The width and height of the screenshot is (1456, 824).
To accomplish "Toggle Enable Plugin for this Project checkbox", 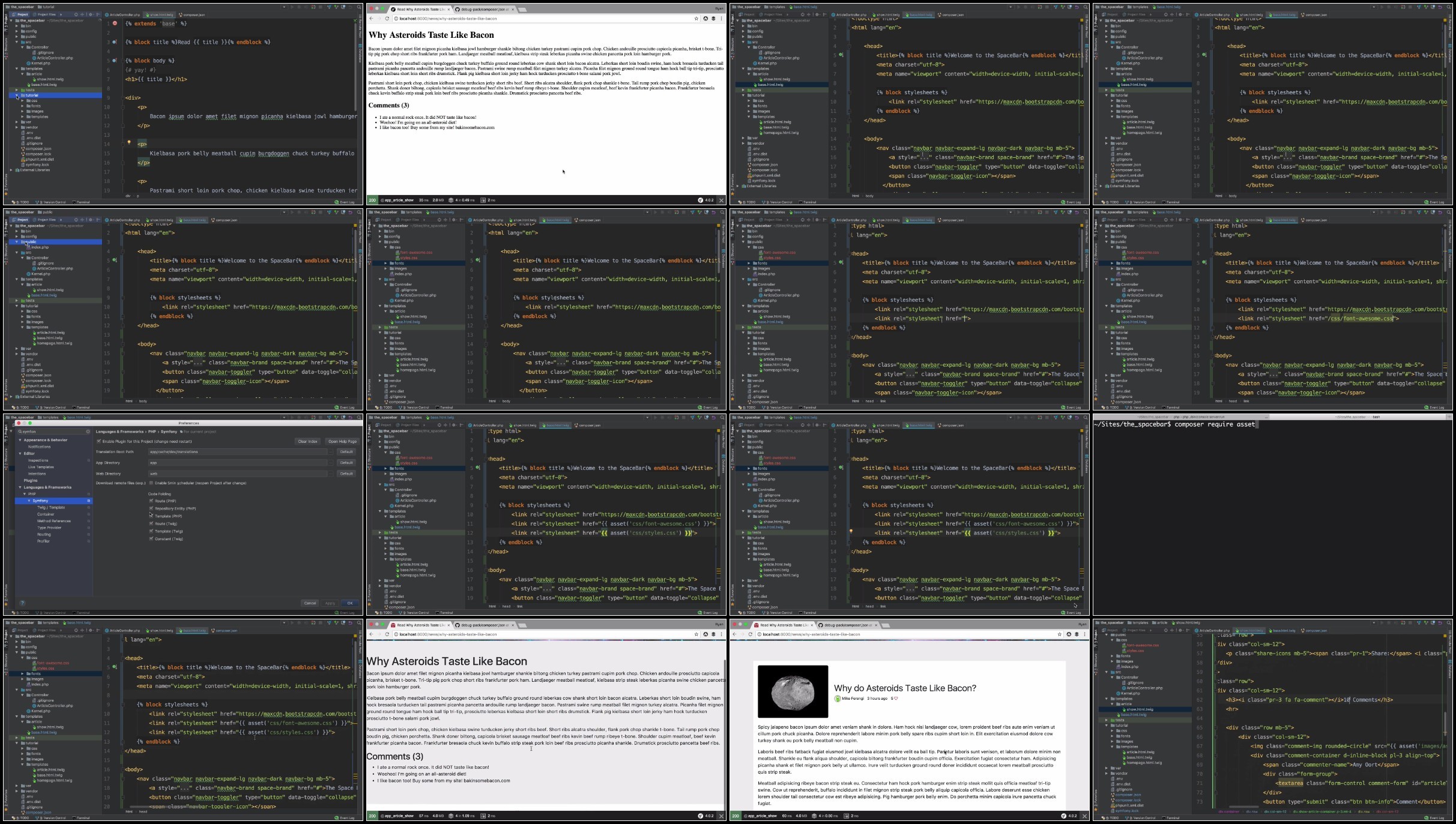I will 99,441.
